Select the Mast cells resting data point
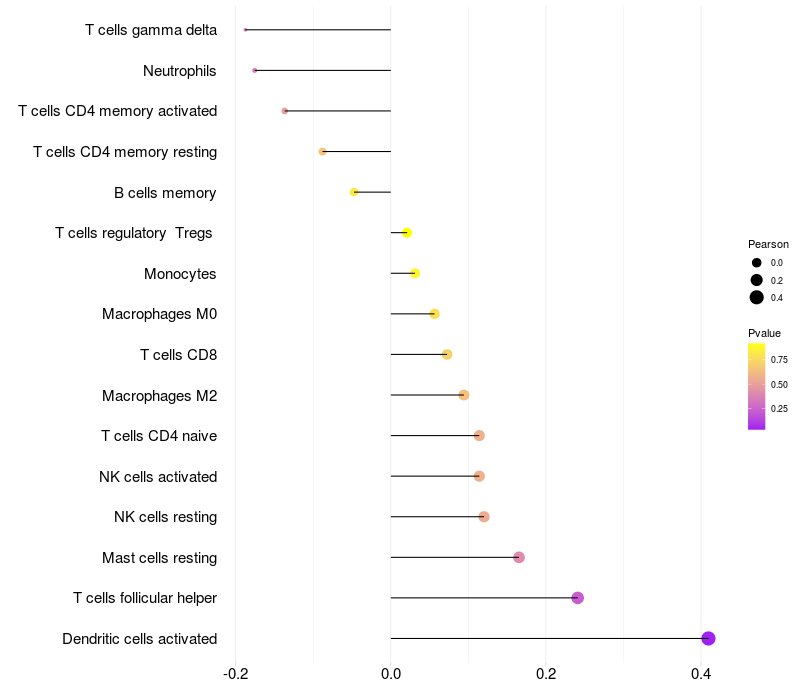Screen dimensions: 800x700 (519, 557)
